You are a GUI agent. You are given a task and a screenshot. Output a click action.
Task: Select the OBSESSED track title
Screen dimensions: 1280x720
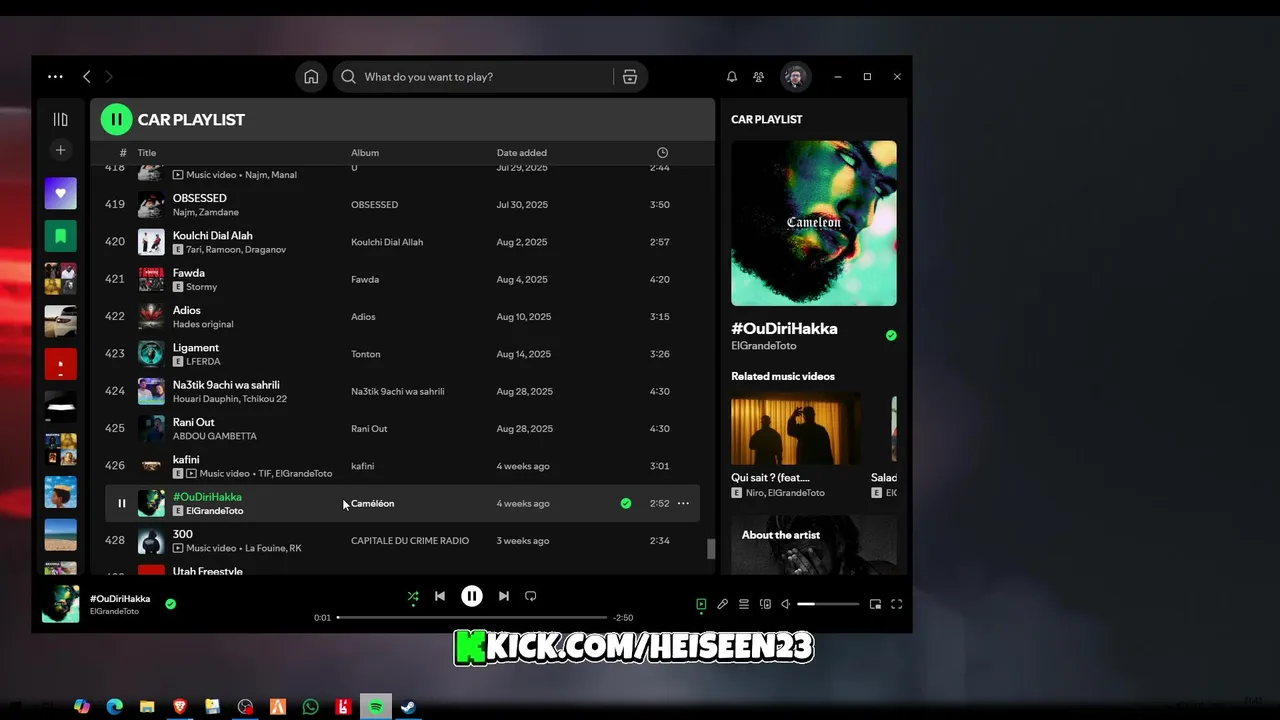point(200,198)
